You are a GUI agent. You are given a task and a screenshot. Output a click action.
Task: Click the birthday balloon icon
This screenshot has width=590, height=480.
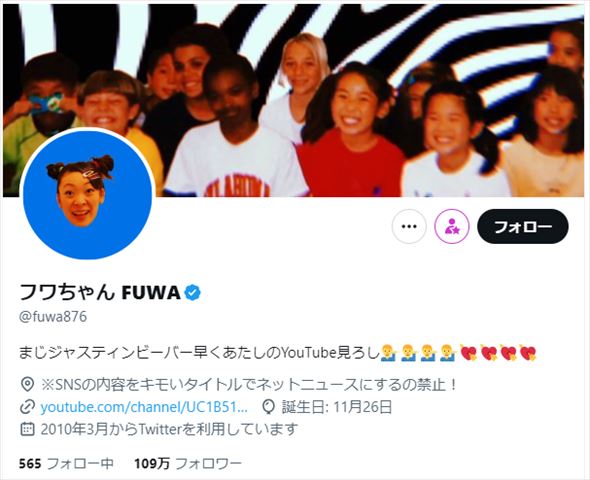point(268,407)
